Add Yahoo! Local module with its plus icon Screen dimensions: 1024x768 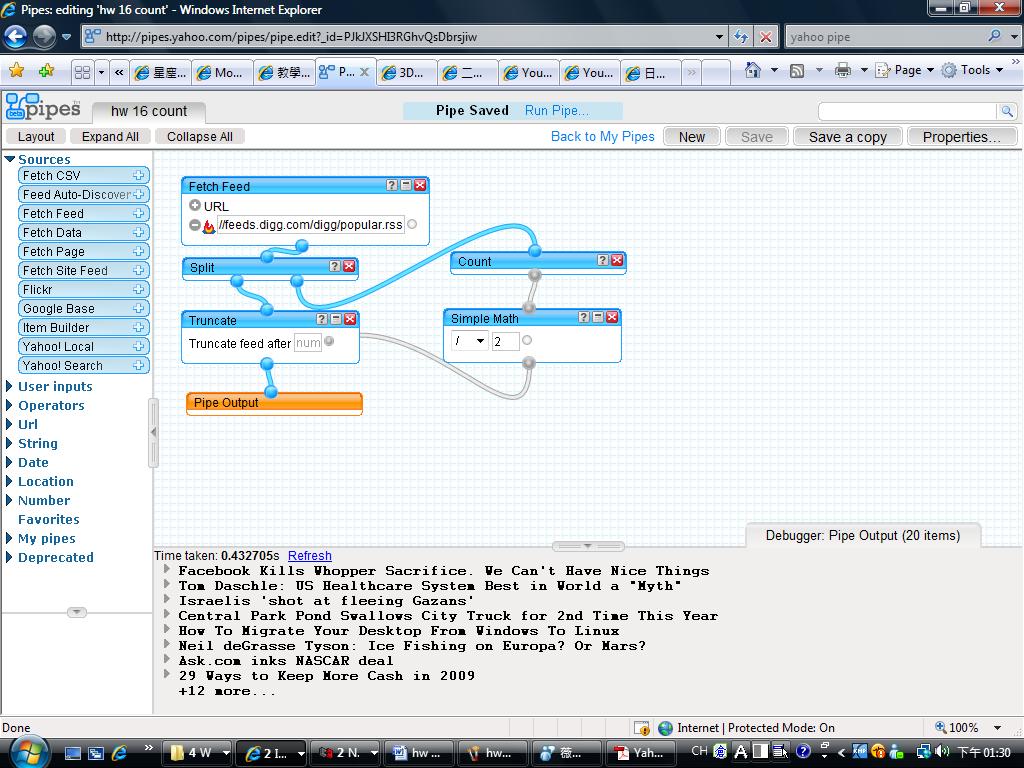(x=138, y=345)
